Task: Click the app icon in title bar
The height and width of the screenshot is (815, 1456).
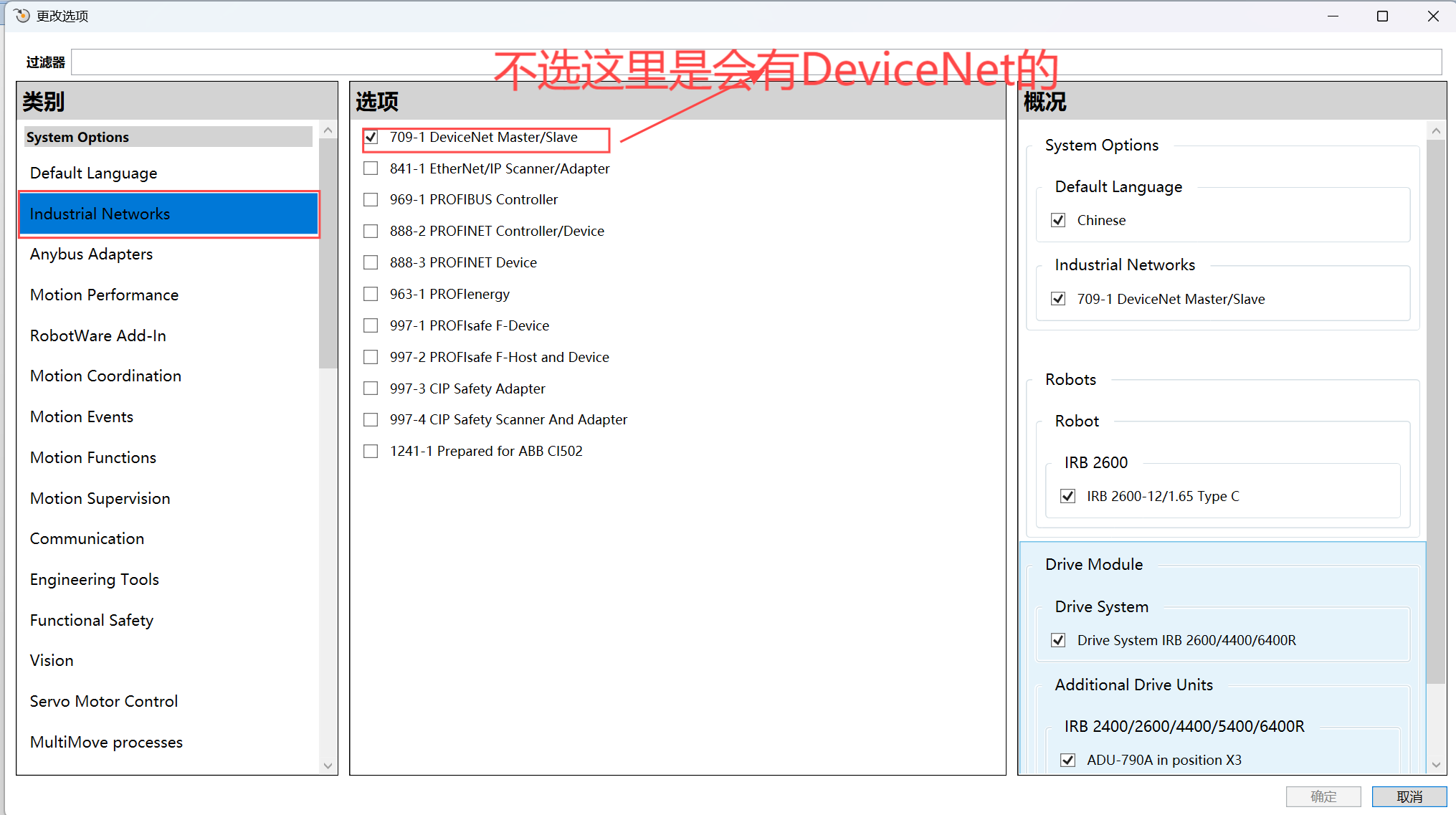Action: [22, 16]
